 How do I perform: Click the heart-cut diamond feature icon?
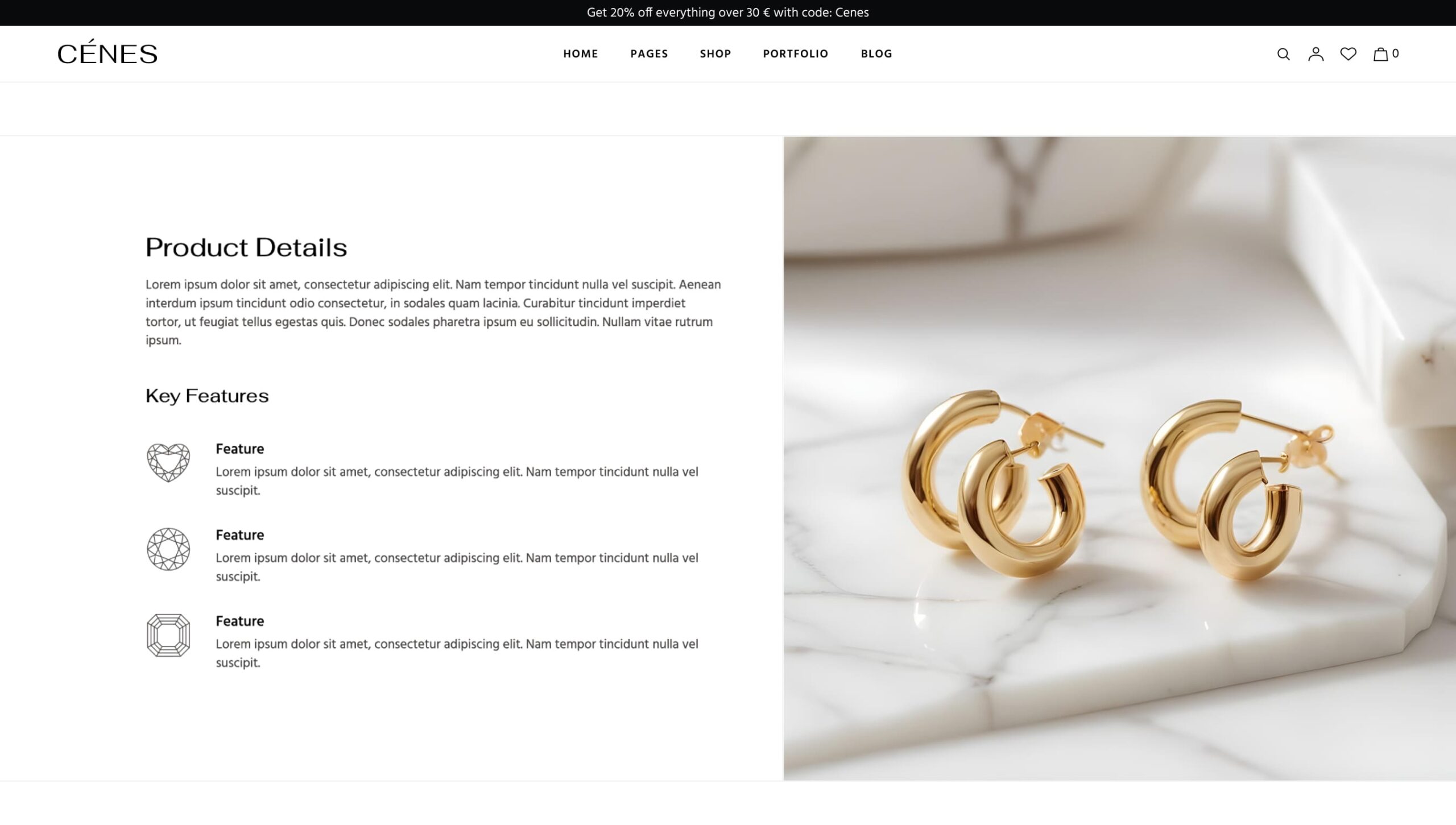(168, 462)
